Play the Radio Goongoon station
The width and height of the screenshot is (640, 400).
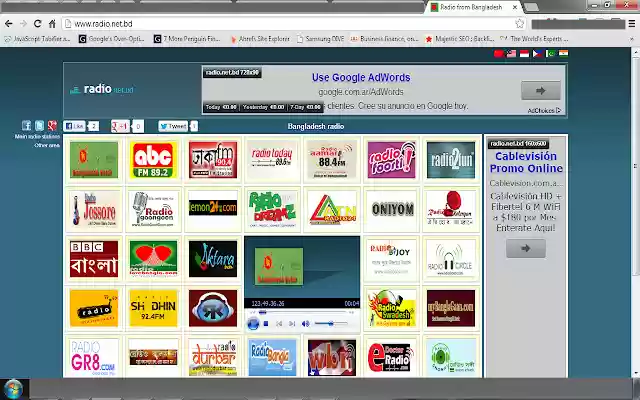pos(153,209)
